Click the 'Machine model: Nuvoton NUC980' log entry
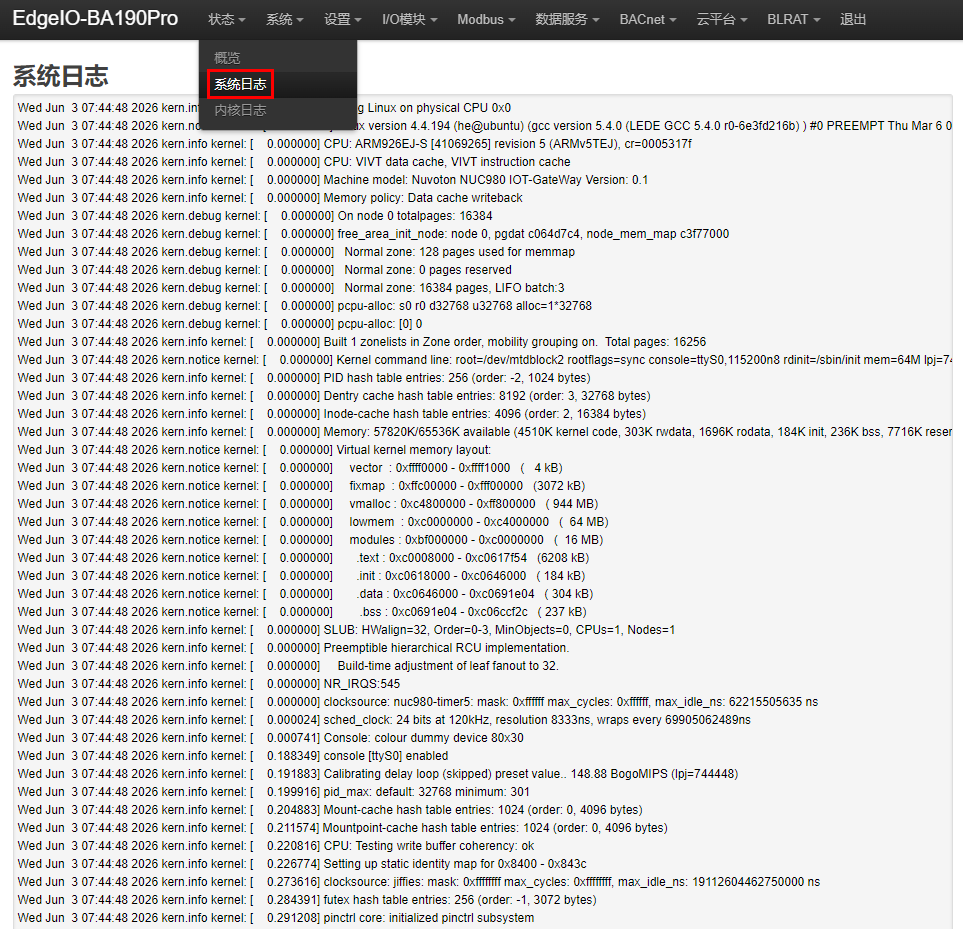This screenshot has height=929, width=963. (x=333, y=180)
